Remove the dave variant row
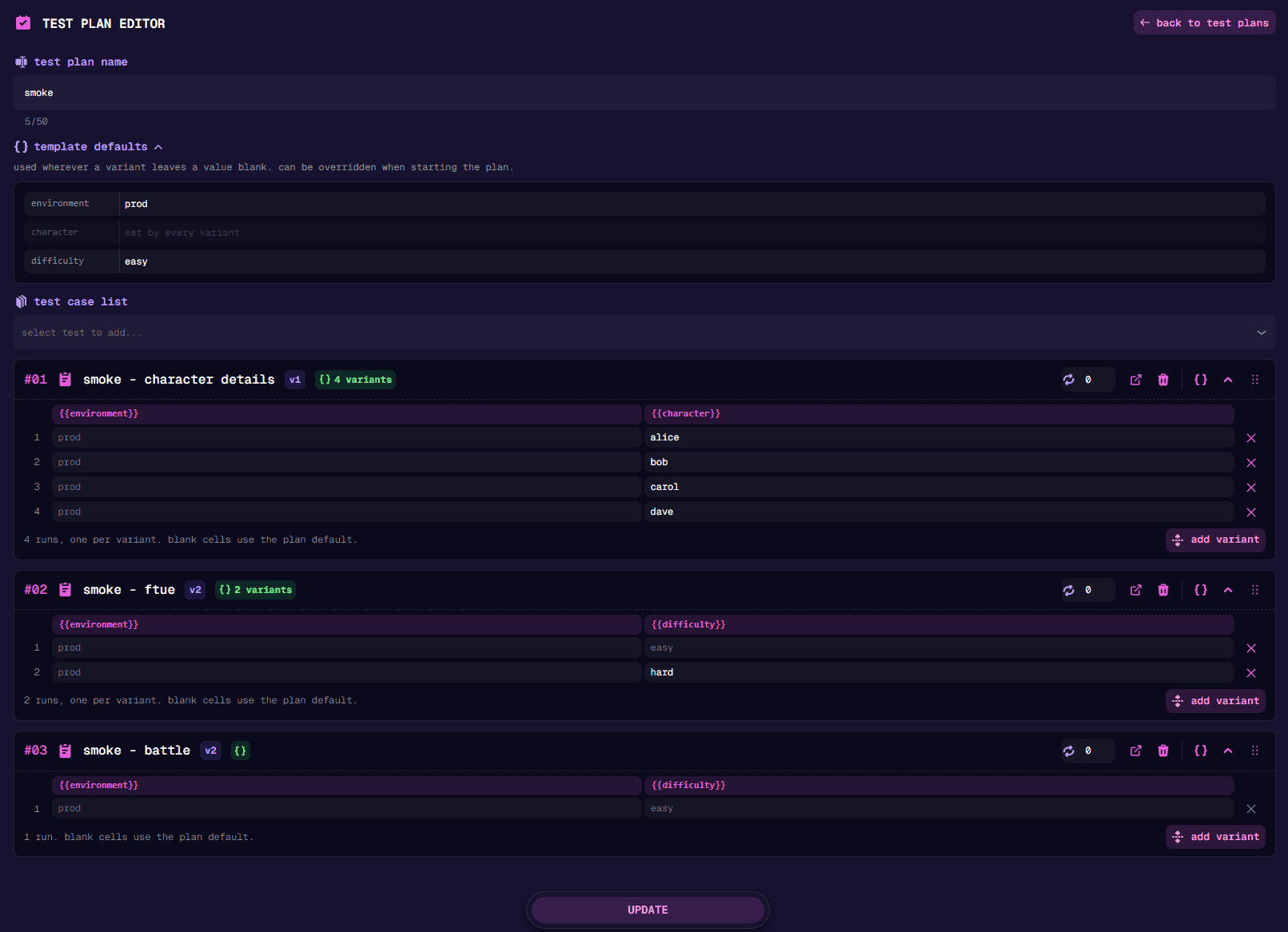The width and height of the screenshot is (1288, 932). [1251, 512]
